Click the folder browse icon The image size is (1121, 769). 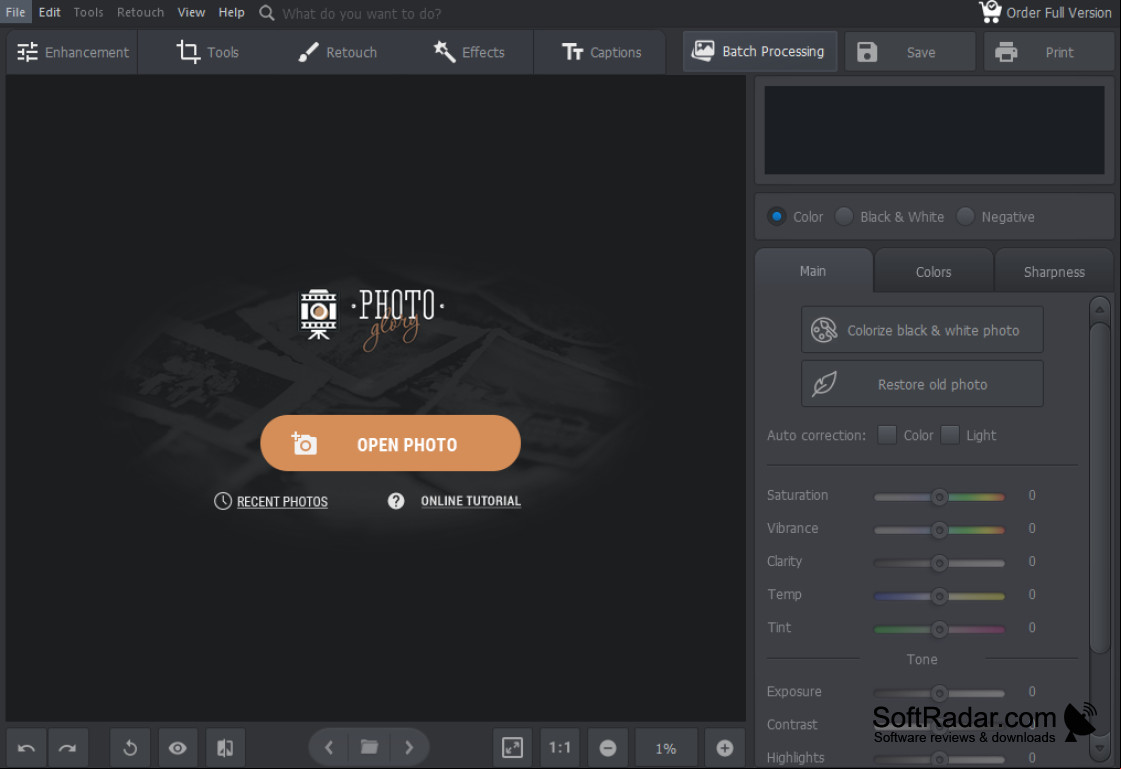pyautogui.click(x=369, y=748)
